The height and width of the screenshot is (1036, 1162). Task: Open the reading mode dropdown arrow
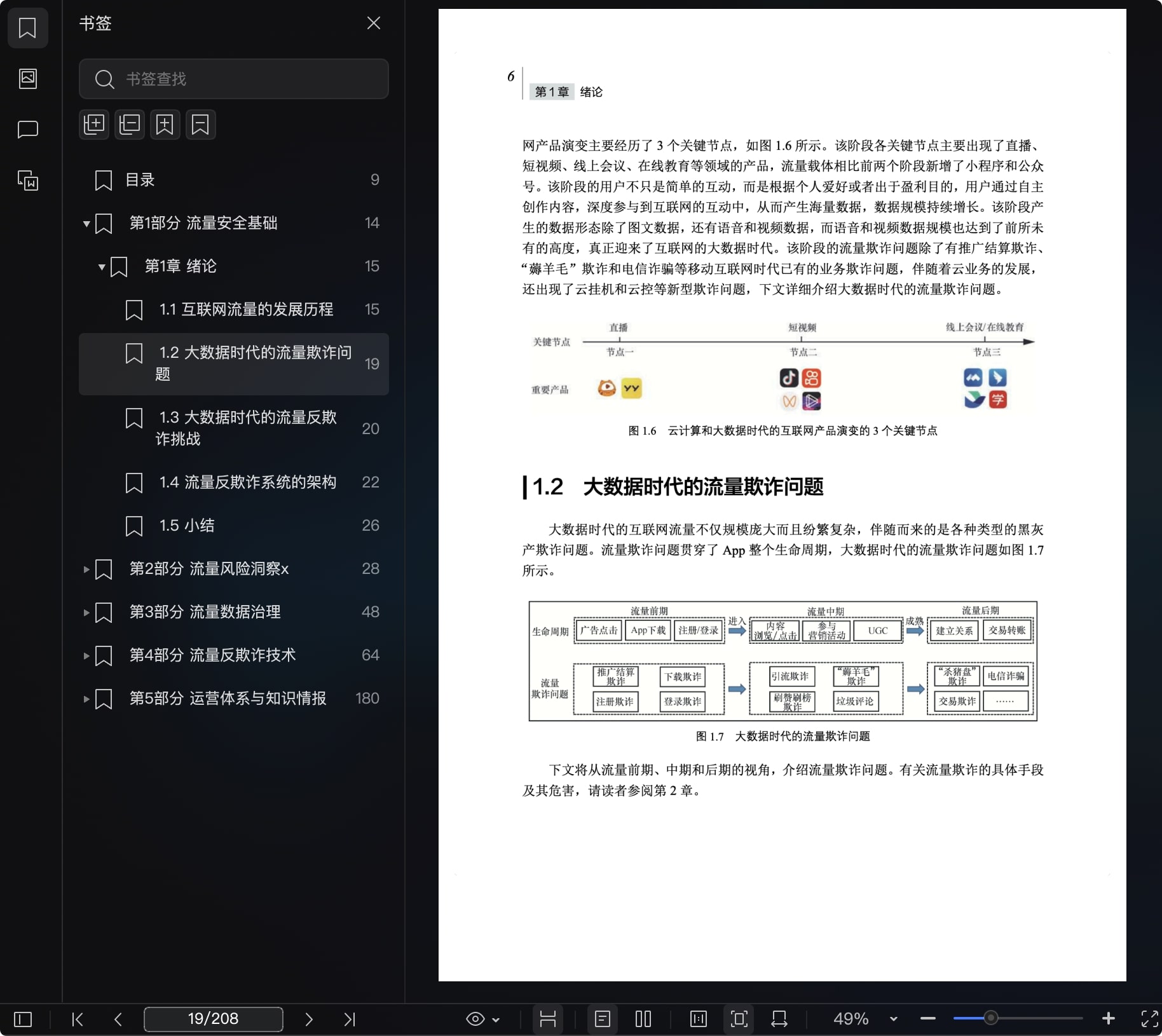(496, 1020)
